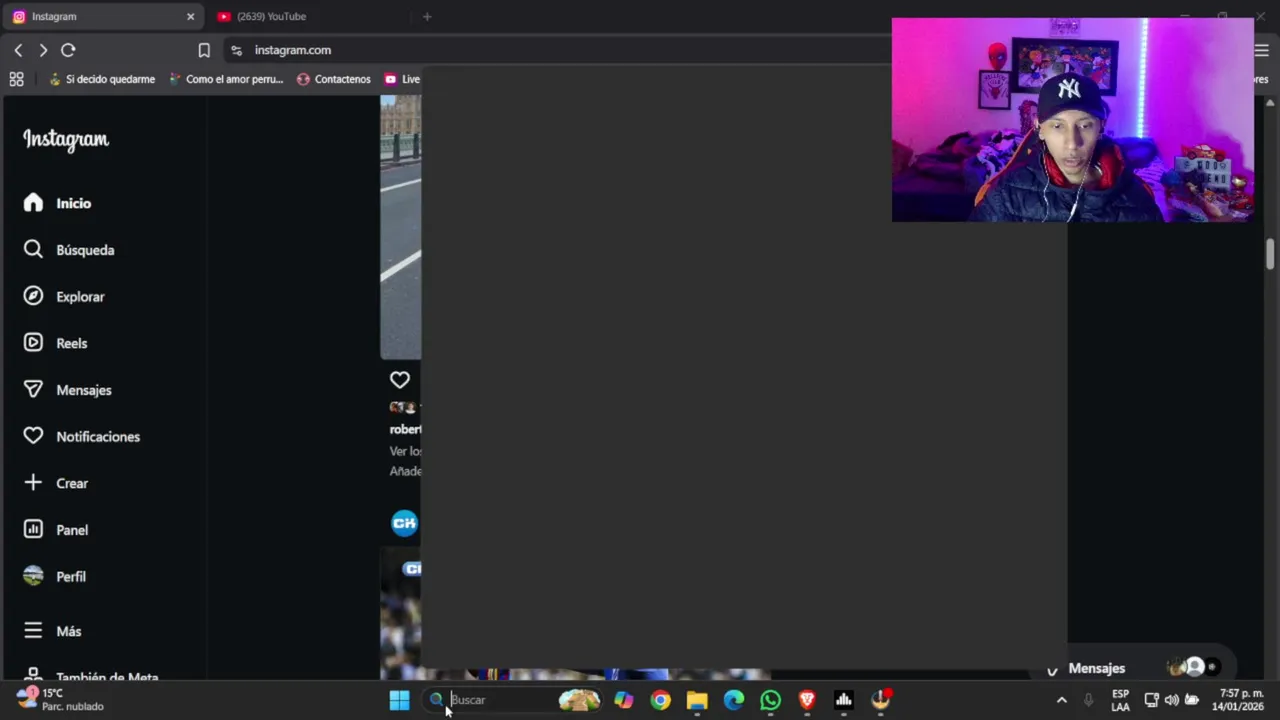Open the CH account avatar on the post

click(x=404, y=523)
